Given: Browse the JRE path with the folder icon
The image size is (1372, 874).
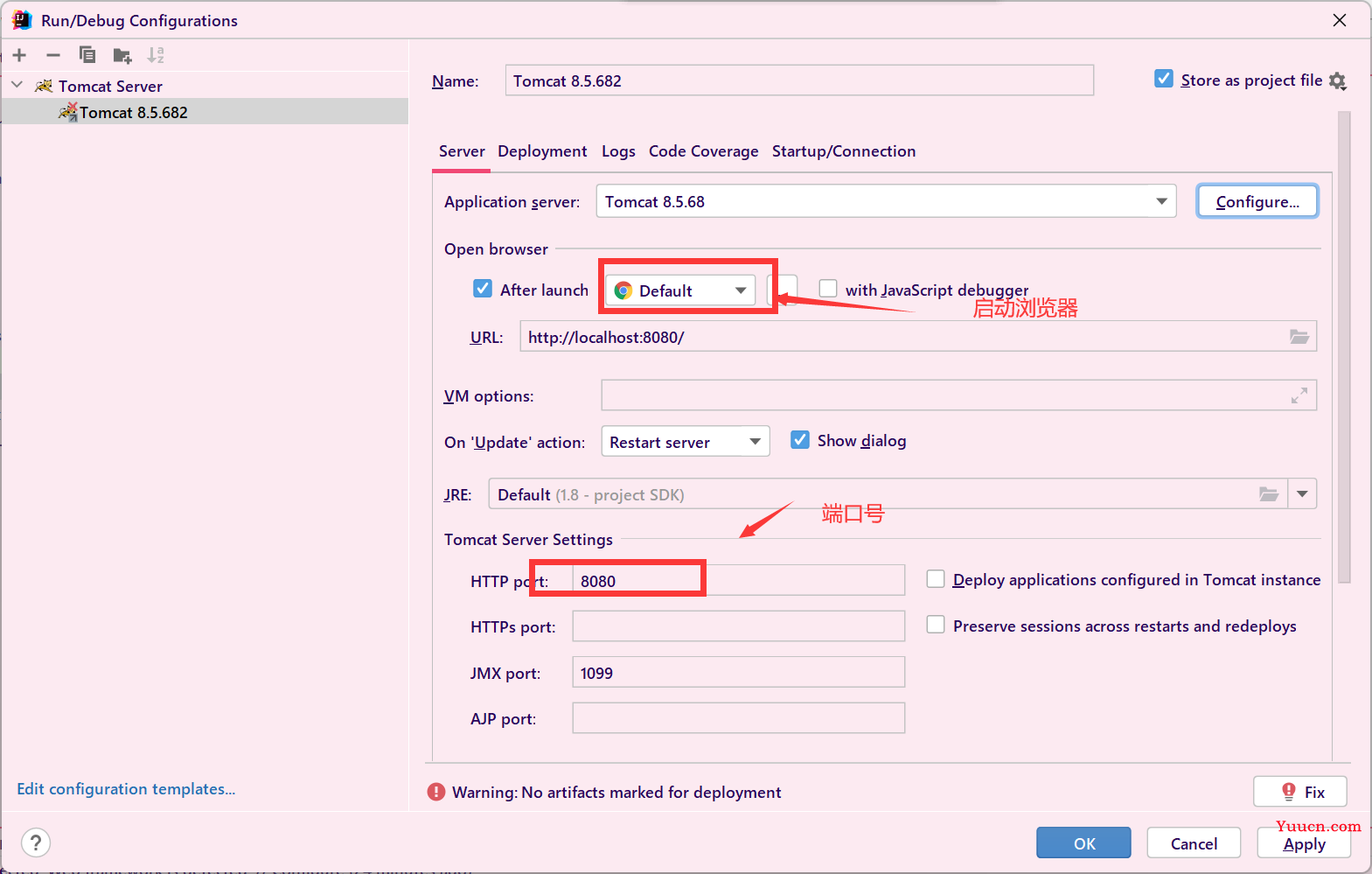Looking at the screenshot, I should (x=1269, y=494).
